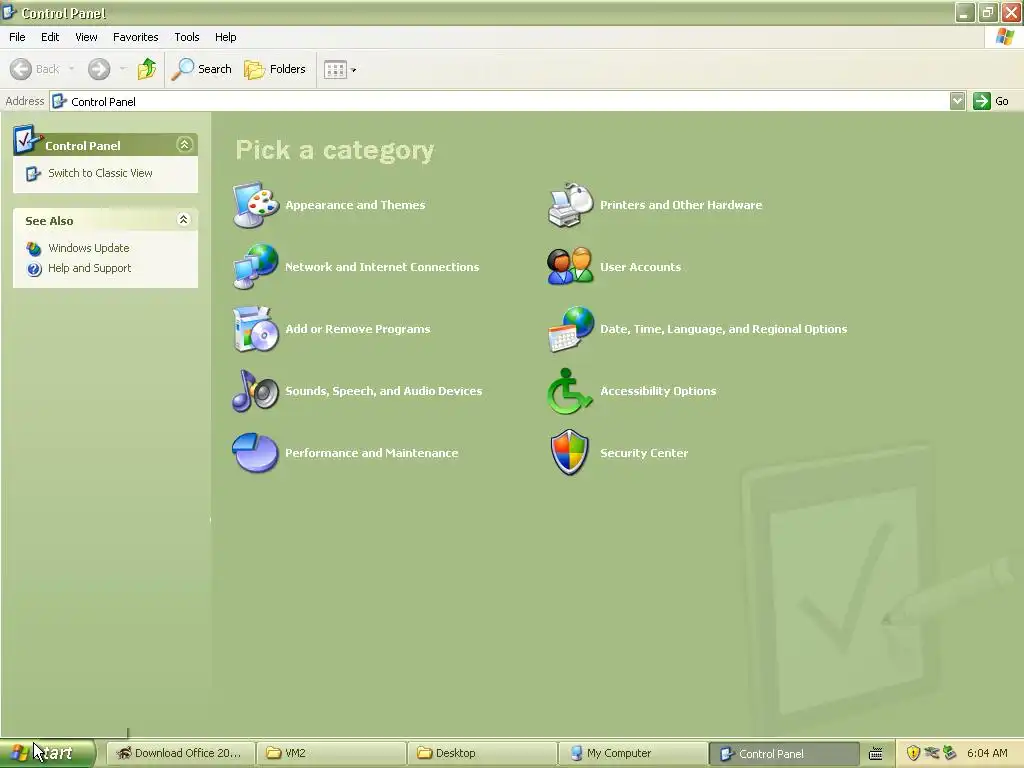Viewport: 1024px width, 768px height.
Task: Open the Tools menu
Action: 187,37
